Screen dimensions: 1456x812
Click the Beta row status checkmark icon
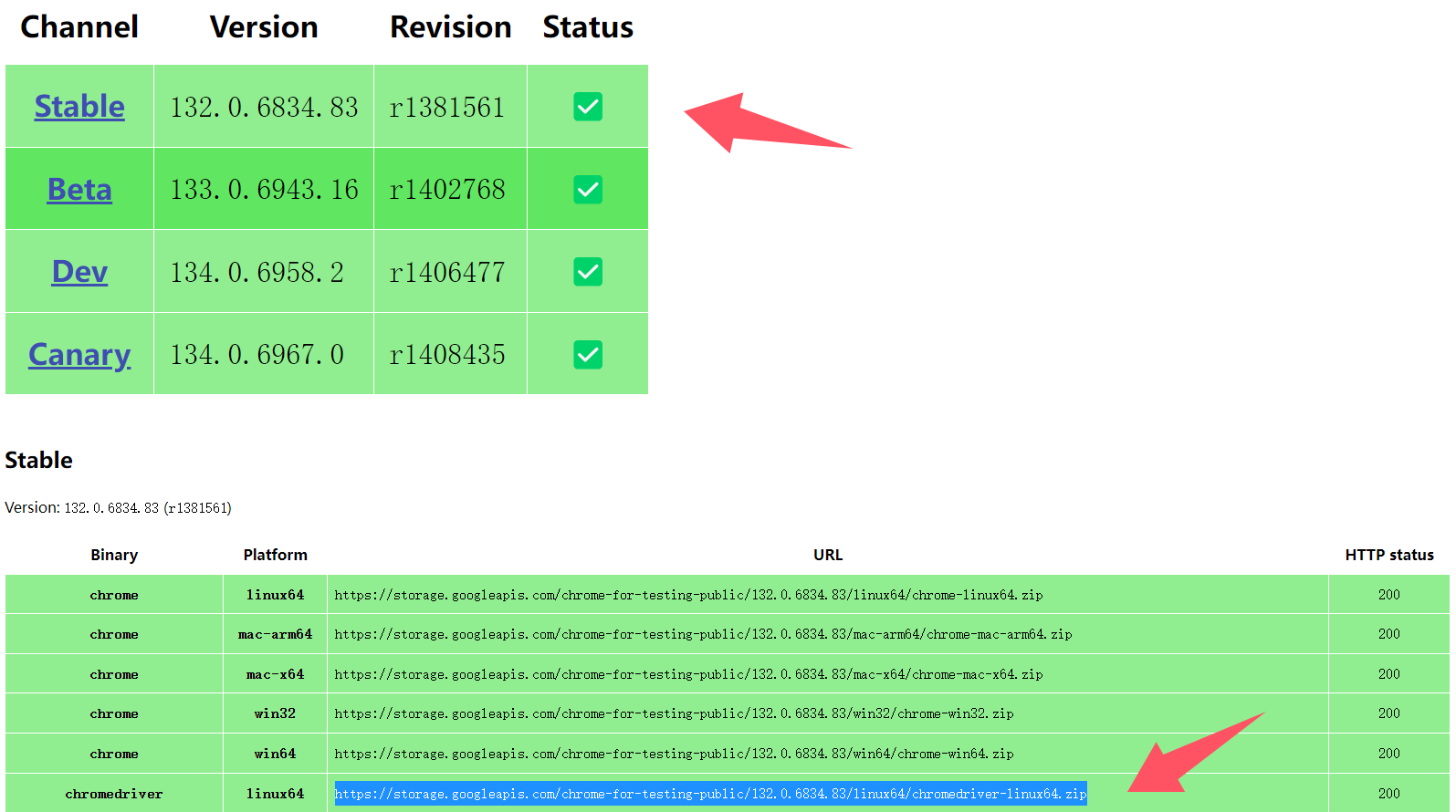pyautogui.click(x=588, y=190)
